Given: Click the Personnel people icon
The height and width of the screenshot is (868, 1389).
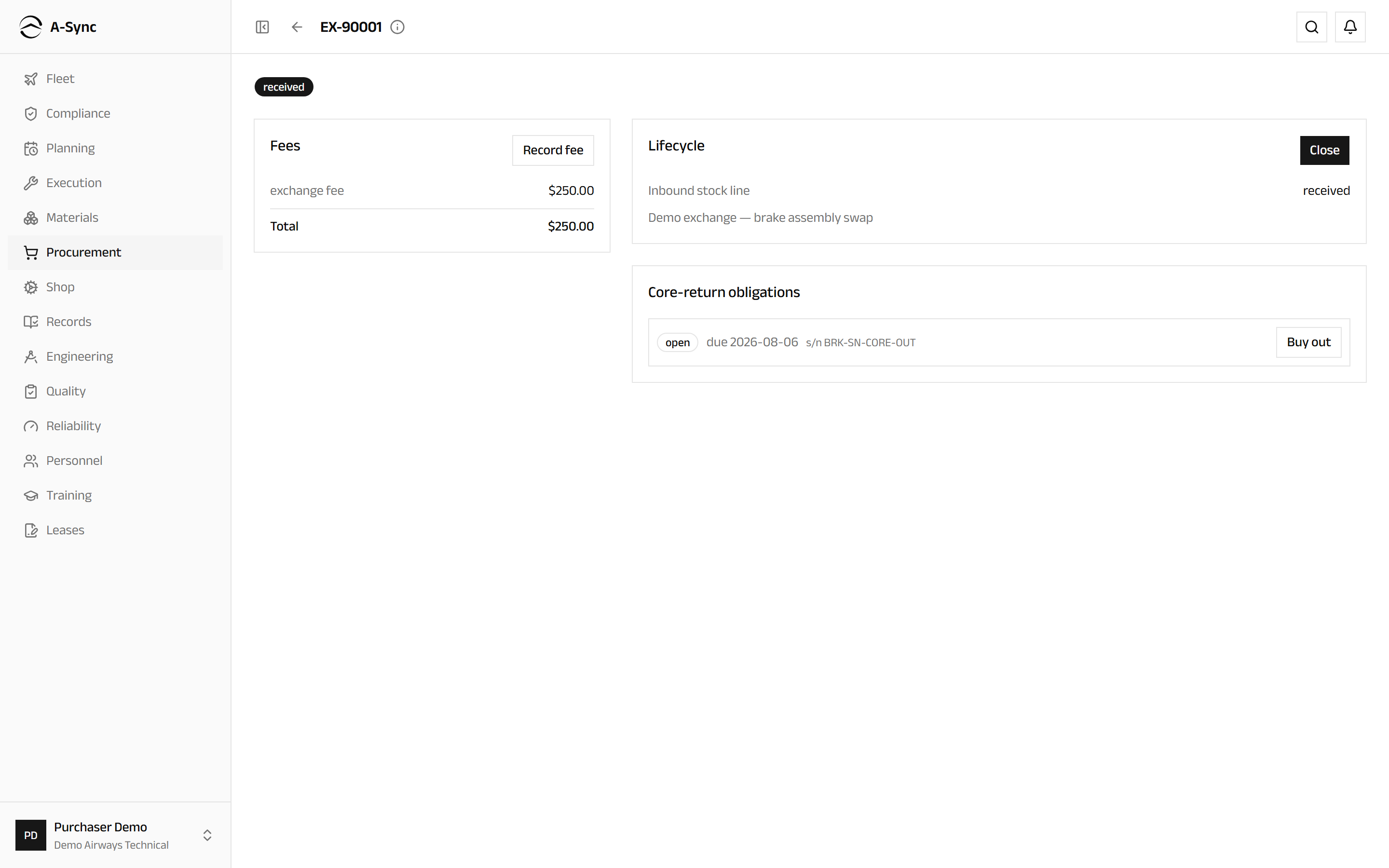Looking at the screenshot, I should tap(31, 461).
